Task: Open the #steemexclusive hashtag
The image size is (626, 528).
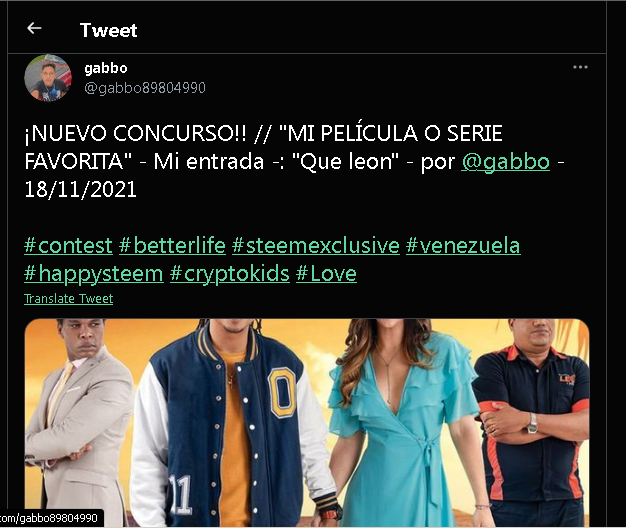Action: (x=316, y=245)
